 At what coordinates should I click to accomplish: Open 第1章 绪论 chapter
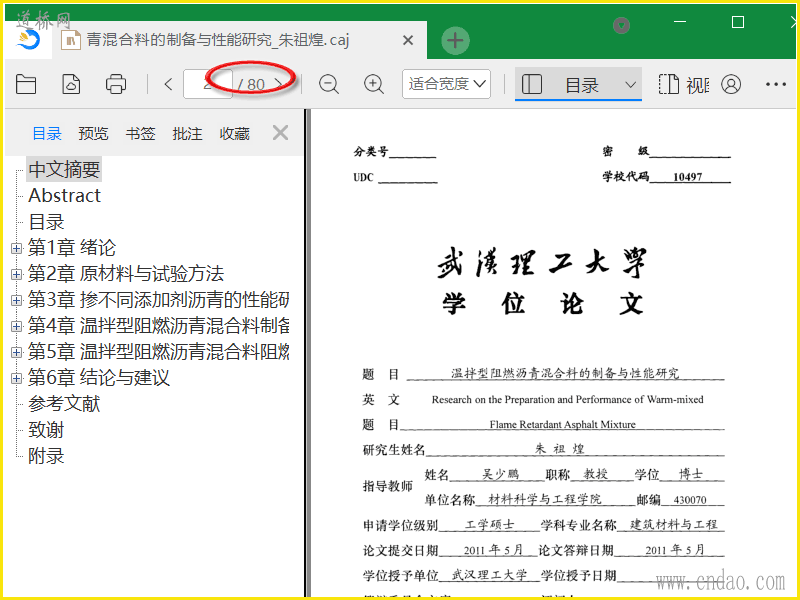[x=72, y=248]
